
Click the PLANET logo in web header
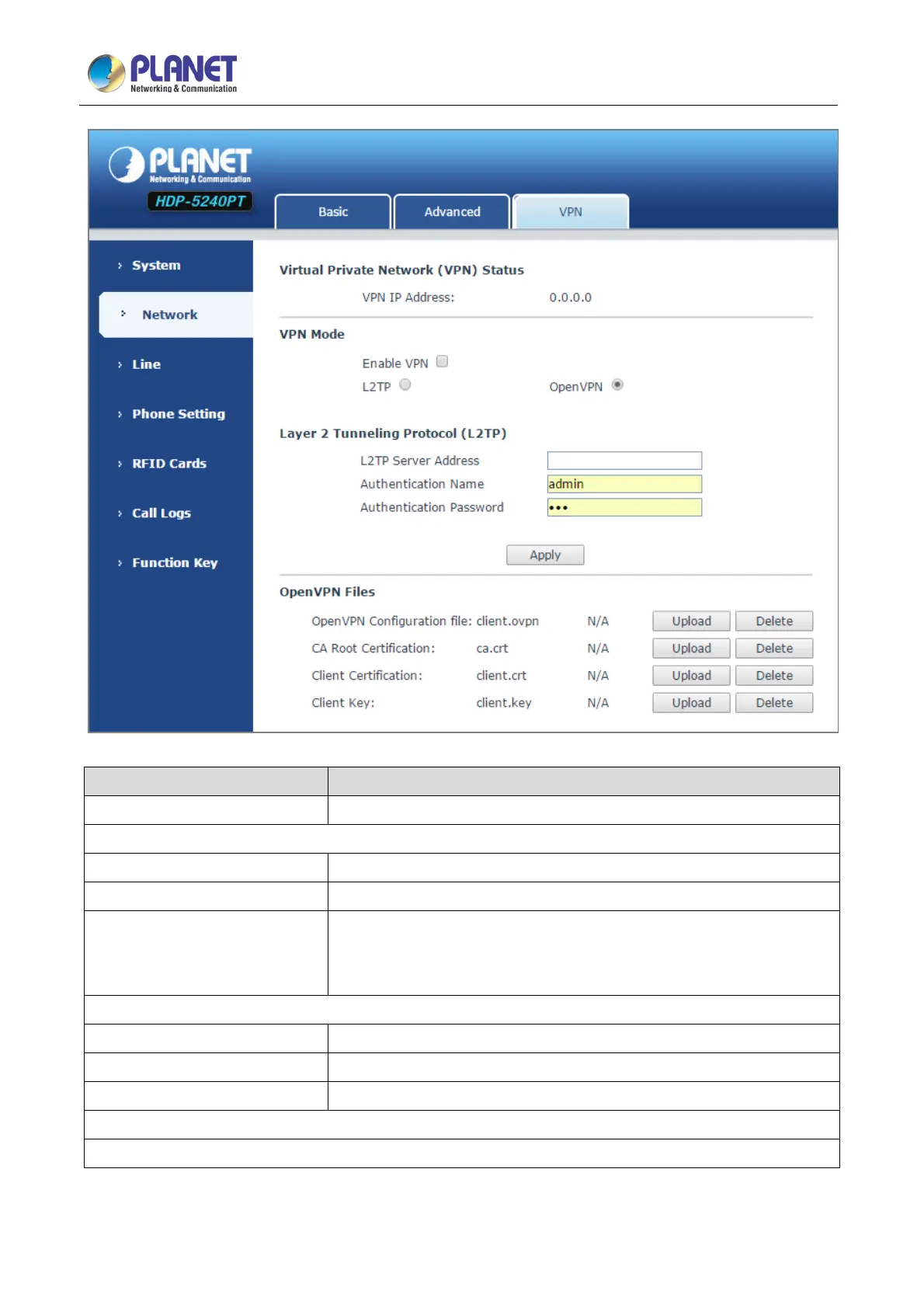[x=180, y=165]
